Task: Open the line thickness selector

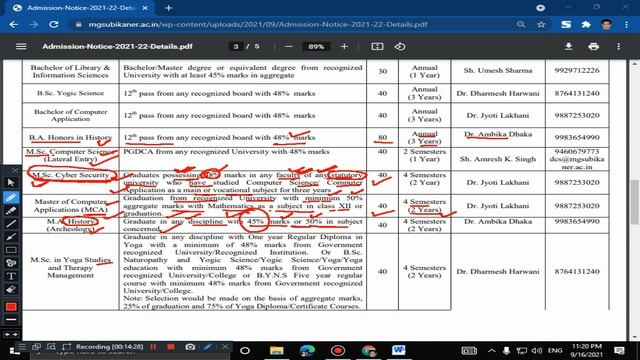Action: [11, 320]
